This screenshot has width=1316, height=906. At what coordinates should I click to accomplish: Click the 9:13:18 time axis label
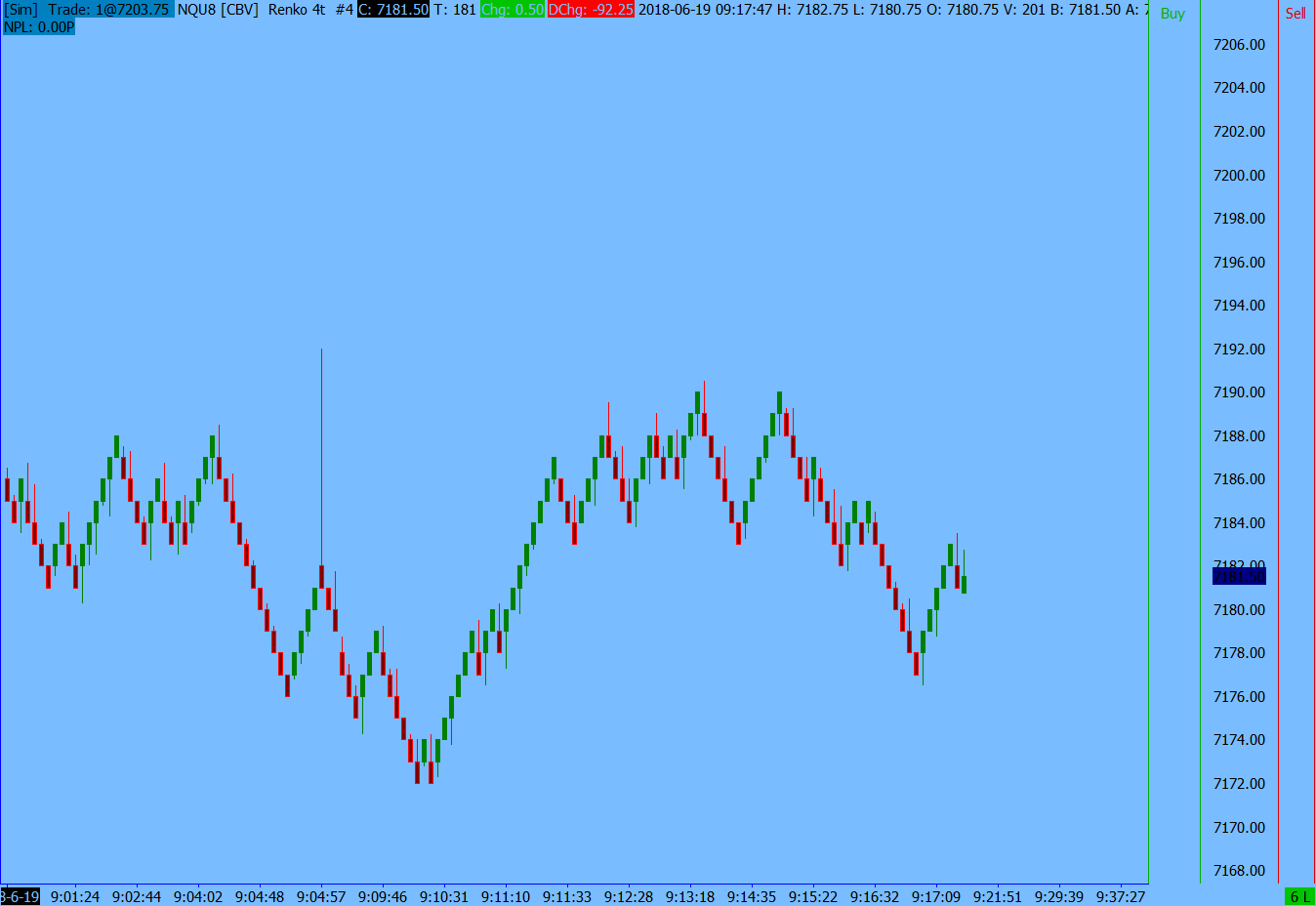[x=690, y=896]
